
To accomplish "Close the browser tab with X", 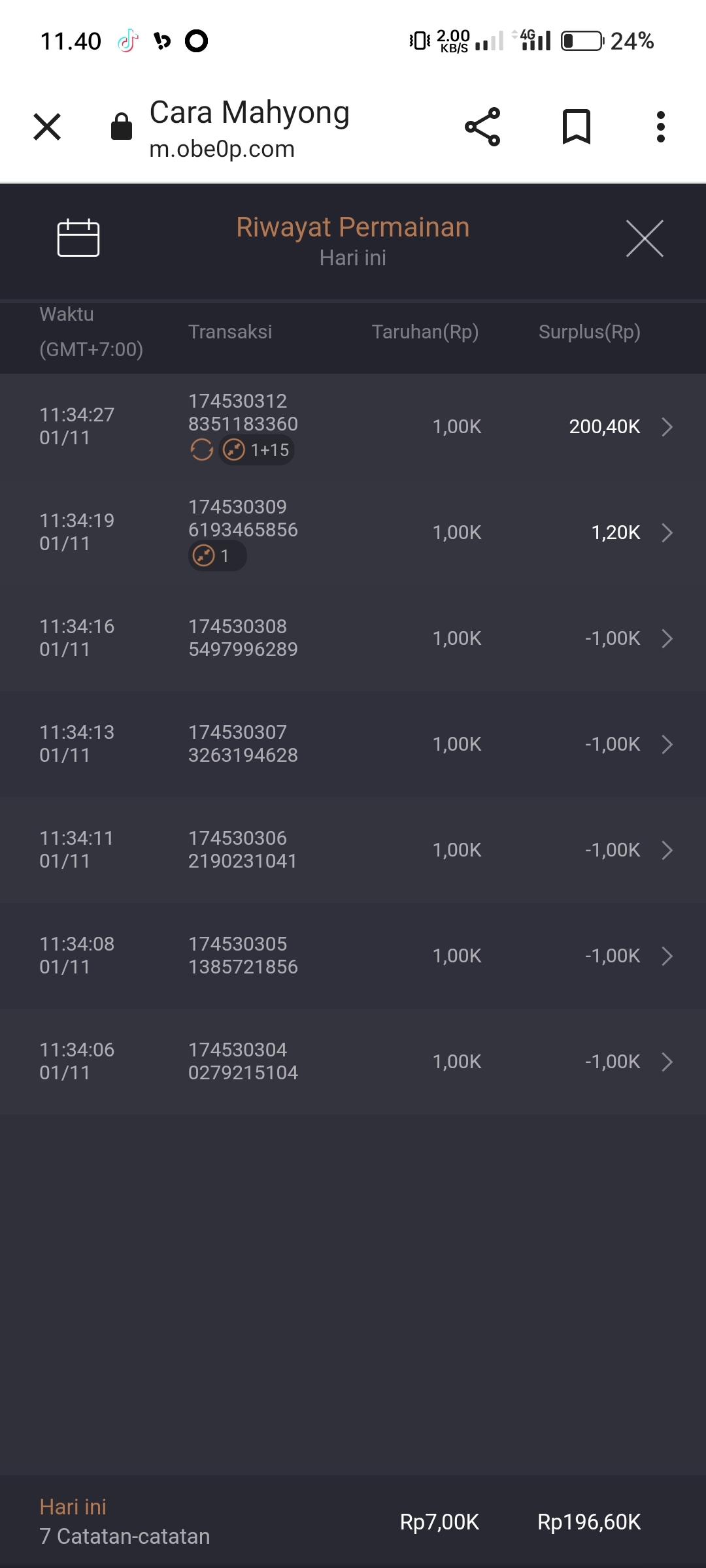I will click(47, 127).
